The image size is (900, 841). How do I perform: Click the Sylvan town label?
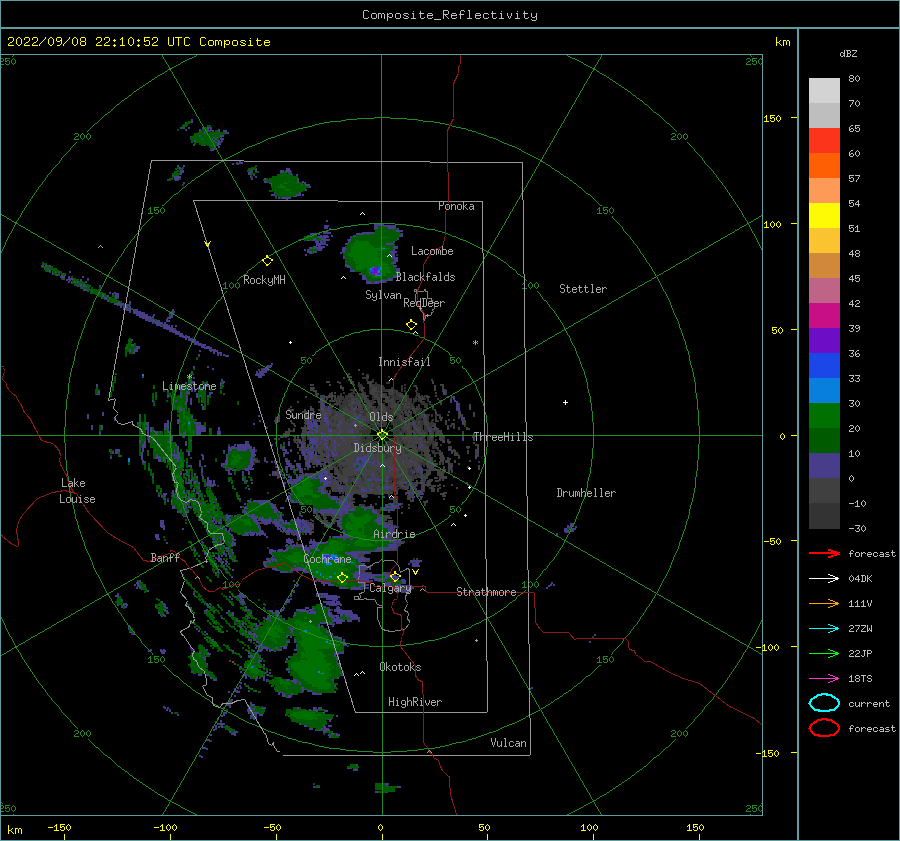[383, 295]
